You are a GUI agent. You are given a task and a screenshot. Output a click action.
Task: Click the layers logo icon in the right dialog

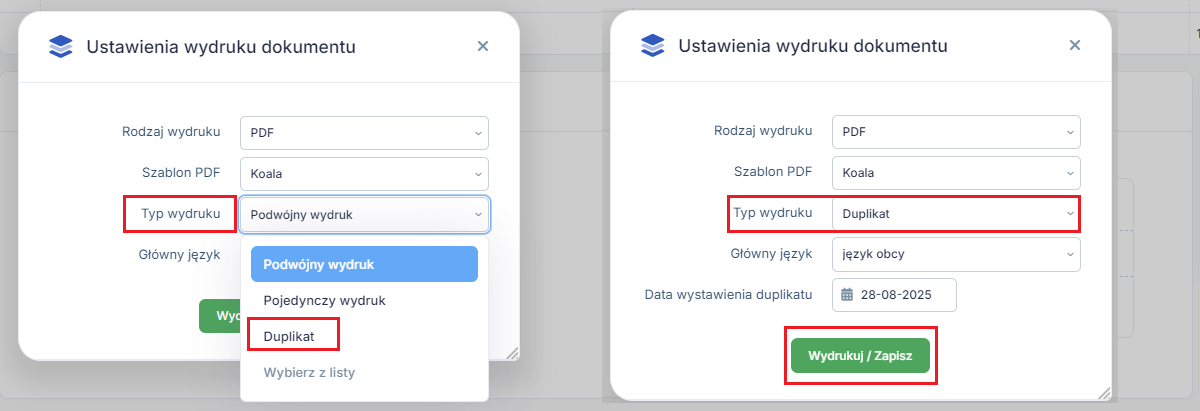(653, 46)
